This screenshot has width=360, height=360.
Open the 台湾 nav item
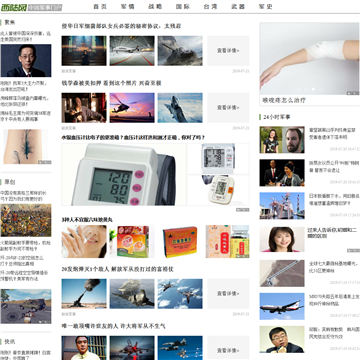(x=210, y=7)
